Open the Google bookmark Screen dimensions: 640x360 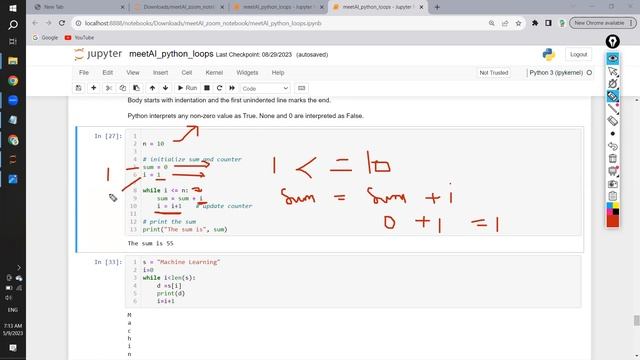pyautogui.click(x=45, y=38)
